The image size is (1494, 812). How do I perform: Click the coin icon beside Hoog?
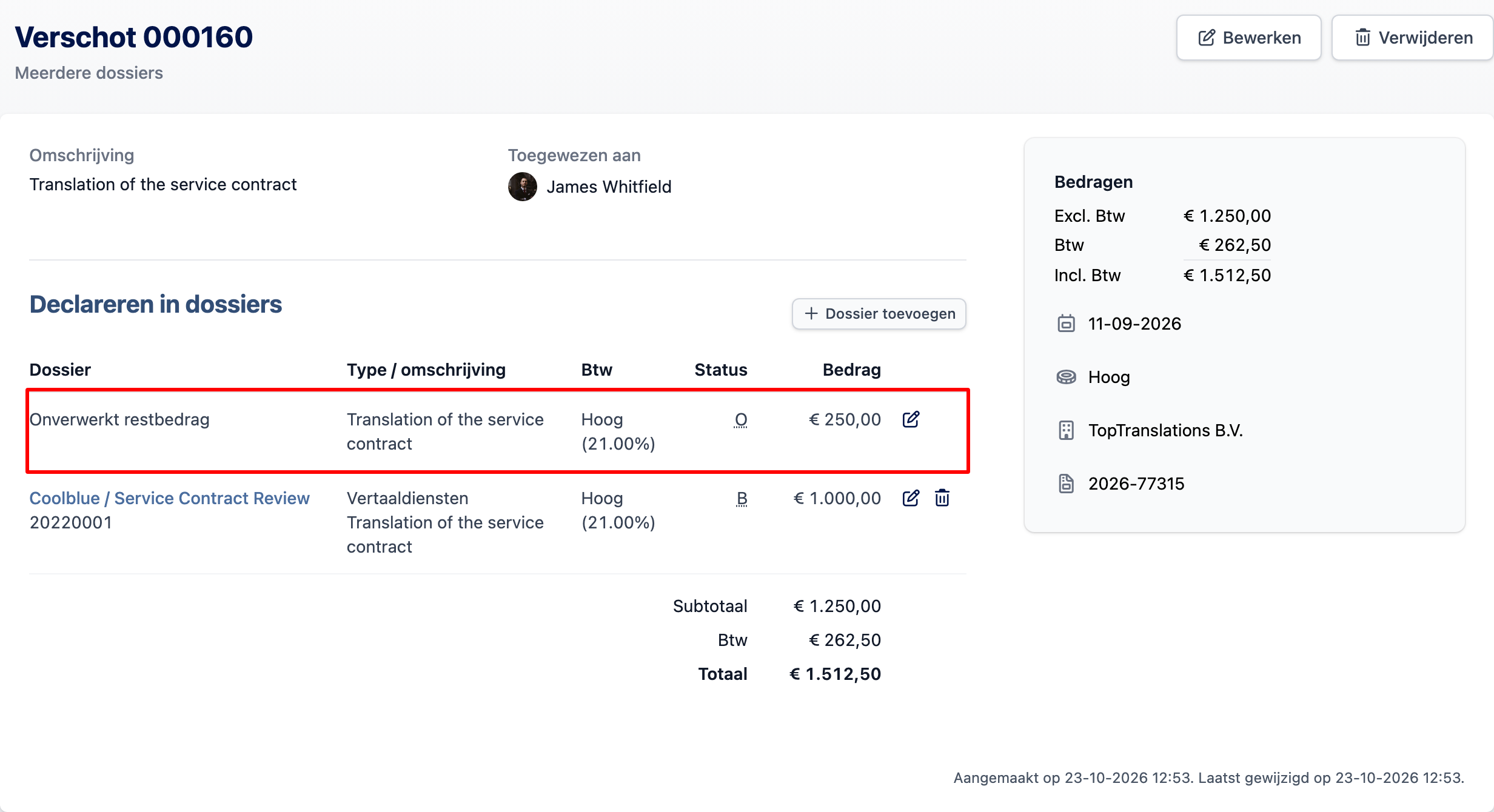point(1066,377)
